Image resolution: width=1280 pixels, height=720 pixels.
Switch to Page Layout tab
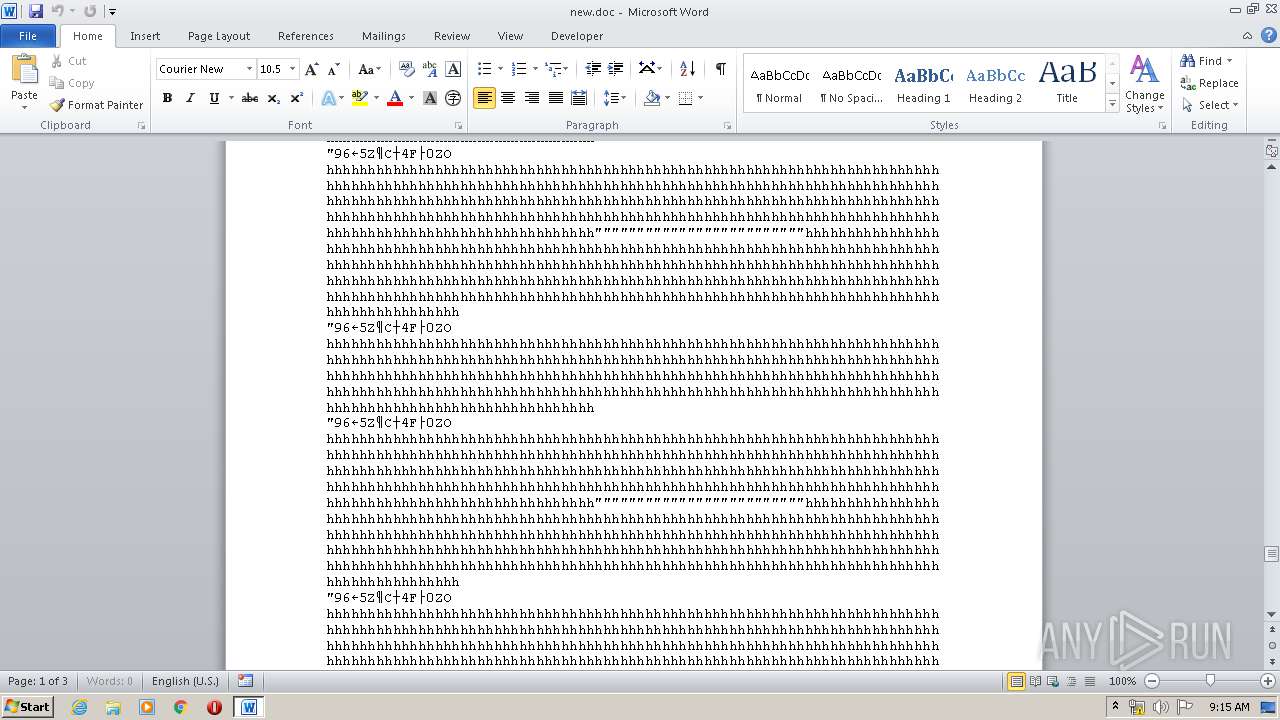[x=219, y=36]
